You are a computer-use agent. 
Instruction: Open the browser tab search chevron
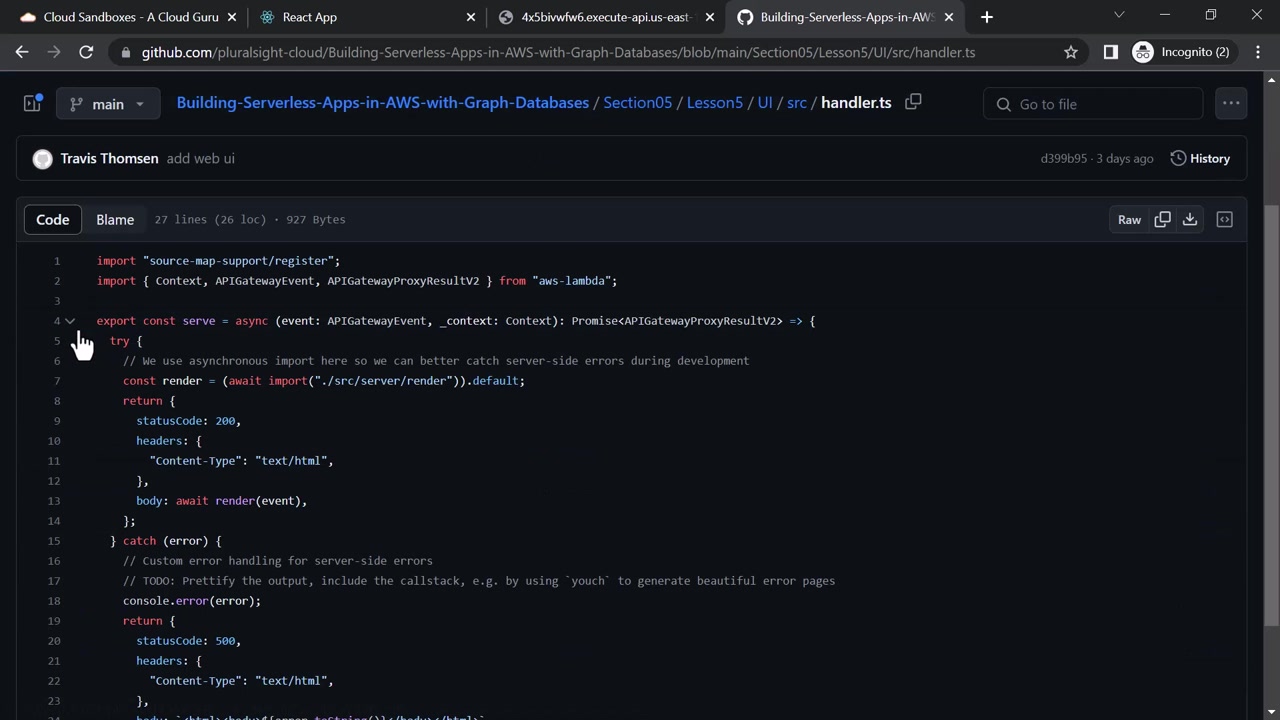[x=1119, y=16]
